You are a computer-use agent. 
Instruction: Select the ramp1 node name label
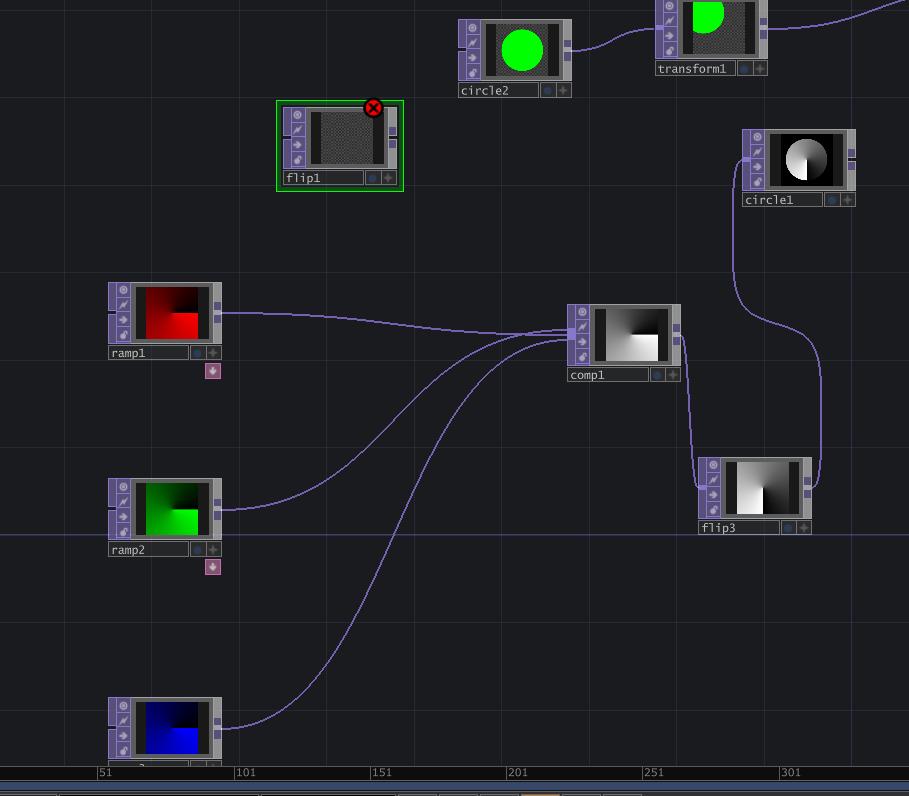coord(148,352)
